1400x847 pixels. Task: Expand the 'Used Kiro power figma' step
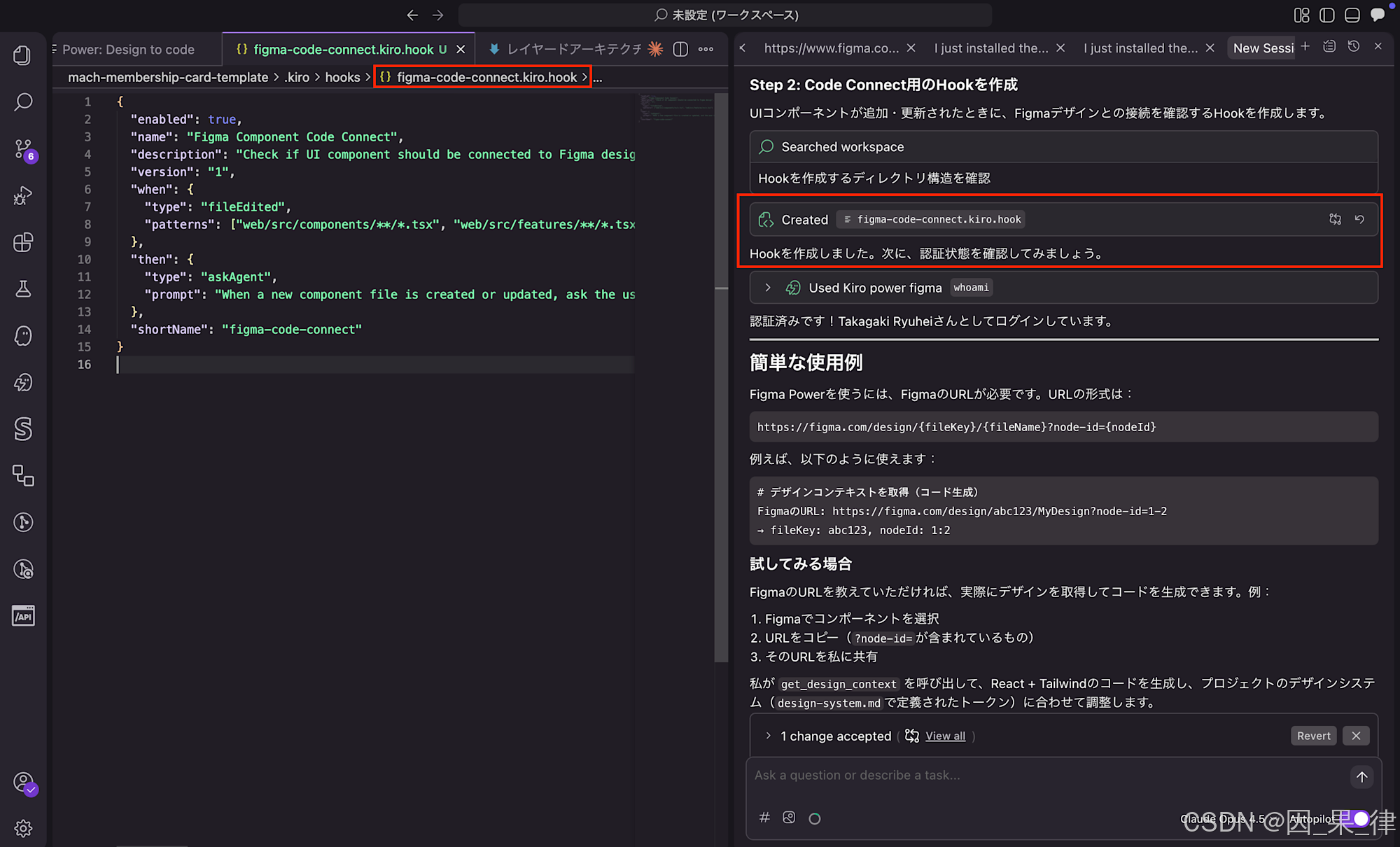click(768, 288)
